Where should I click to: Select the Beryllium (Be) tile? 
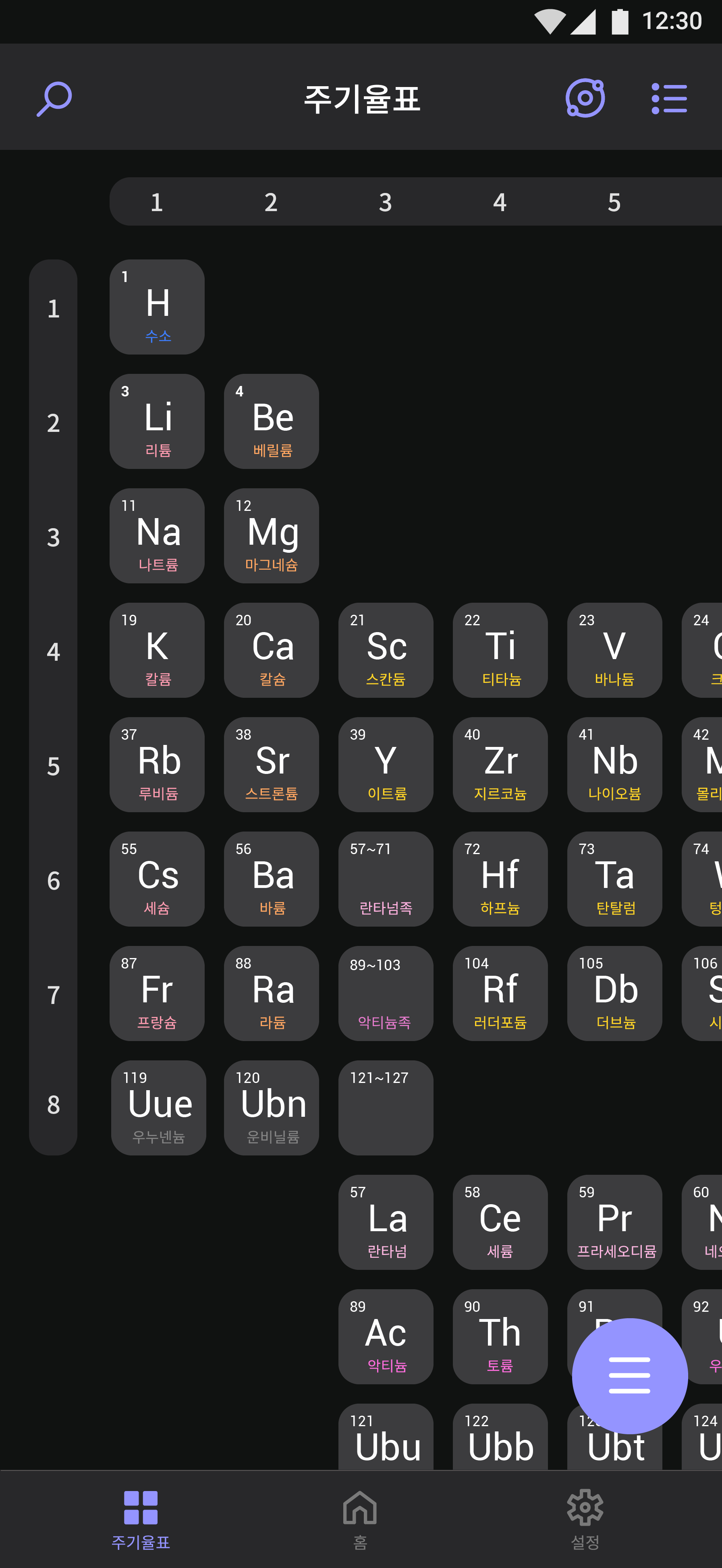click(272, 421)
